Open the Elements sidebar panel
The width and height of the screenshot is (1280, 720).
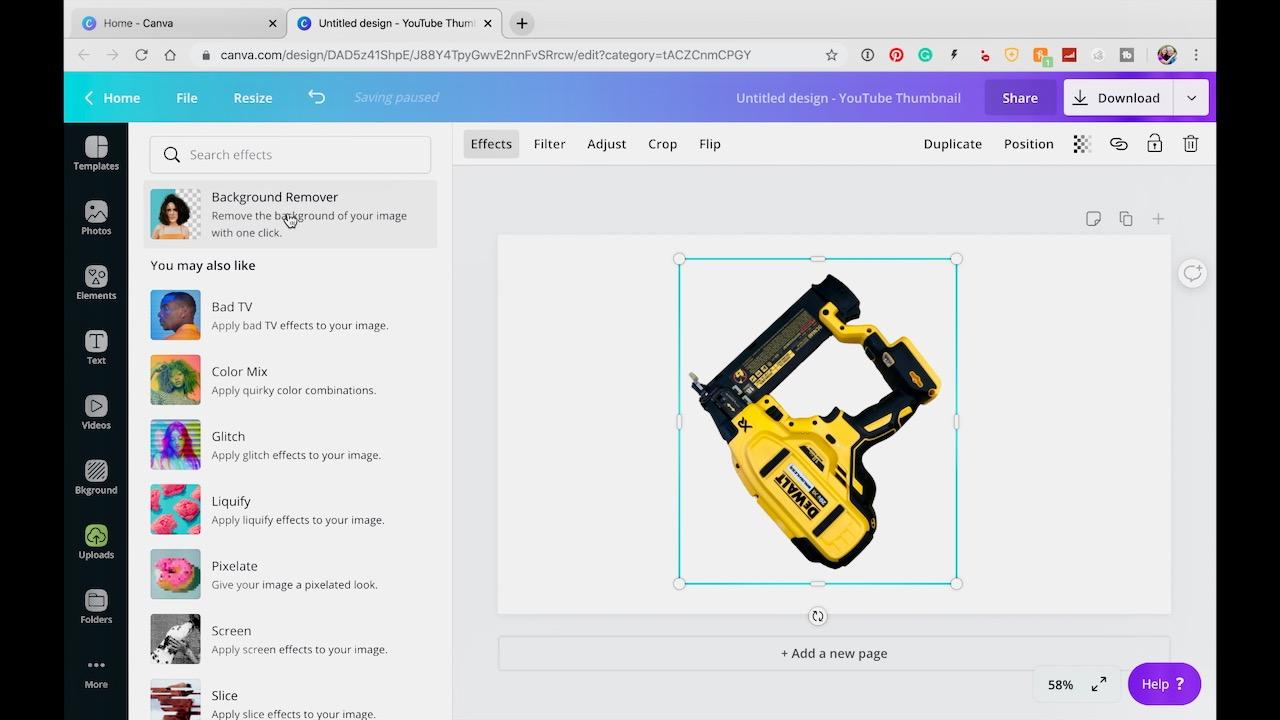95,282
